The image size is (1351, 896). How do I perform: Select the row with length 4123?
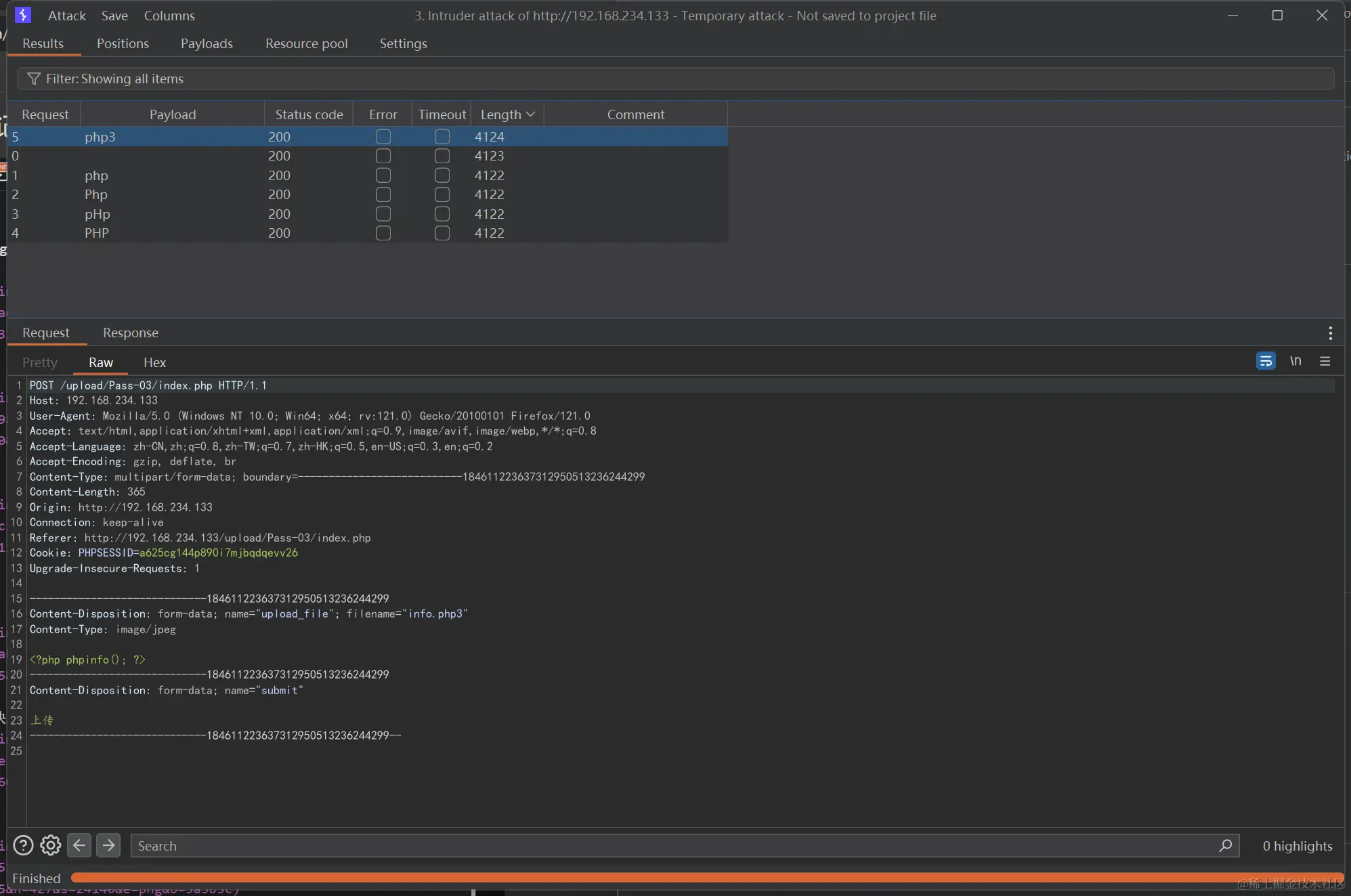(368, 156)
